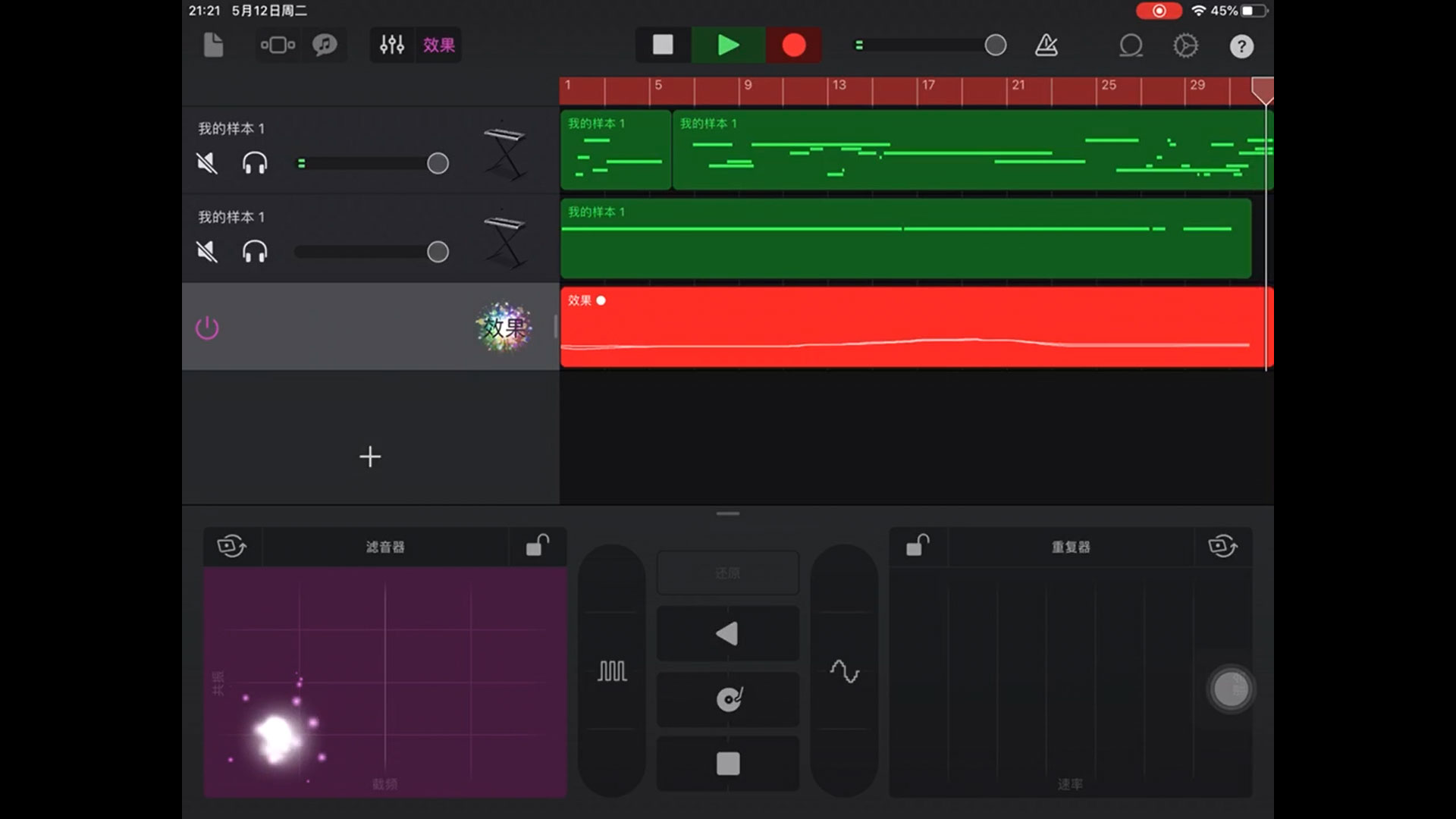Image resolution: width=1456 pixels, height=819 pixels.
Task: Mute the second 我的样本 1 track
Action: [207, 252]
